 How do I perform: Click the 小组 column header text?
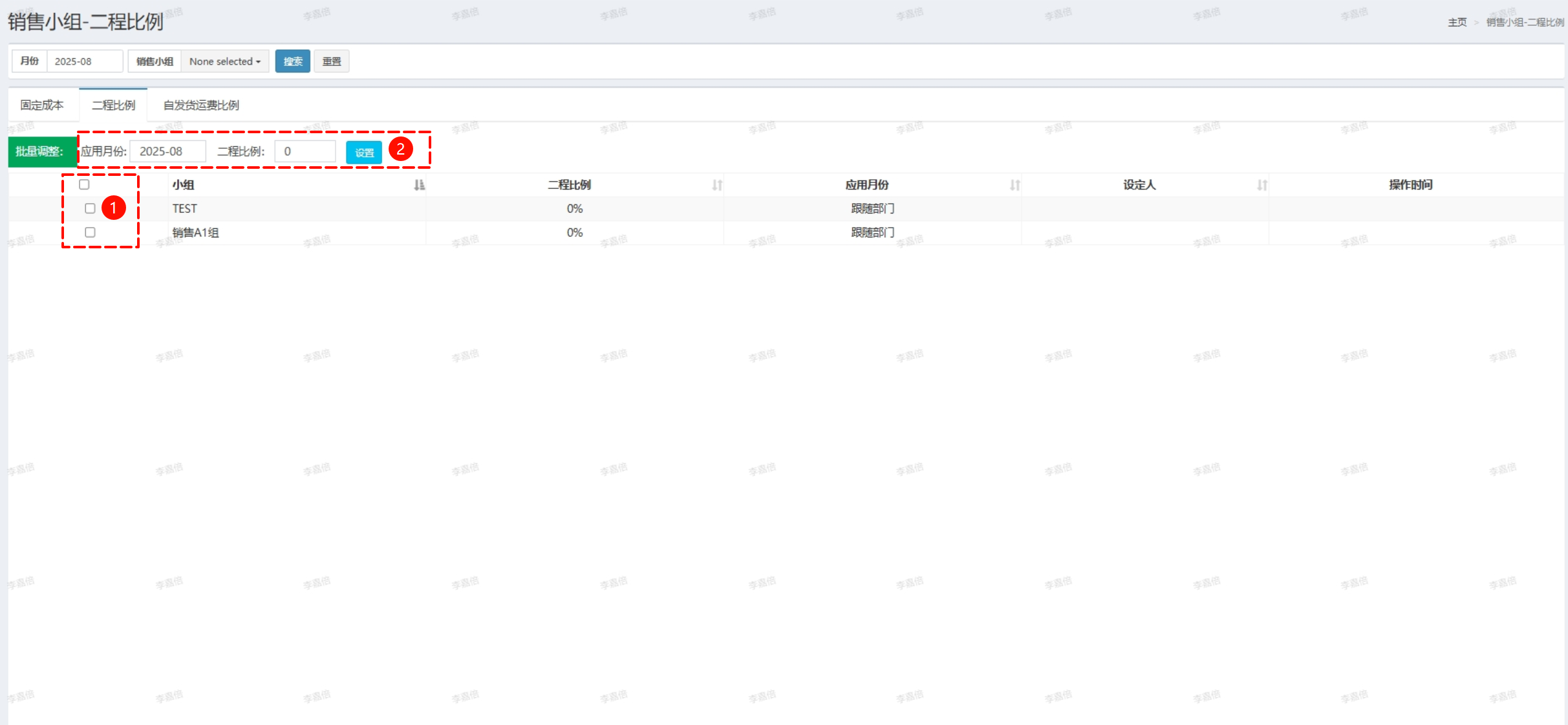[x=183, y=185]
